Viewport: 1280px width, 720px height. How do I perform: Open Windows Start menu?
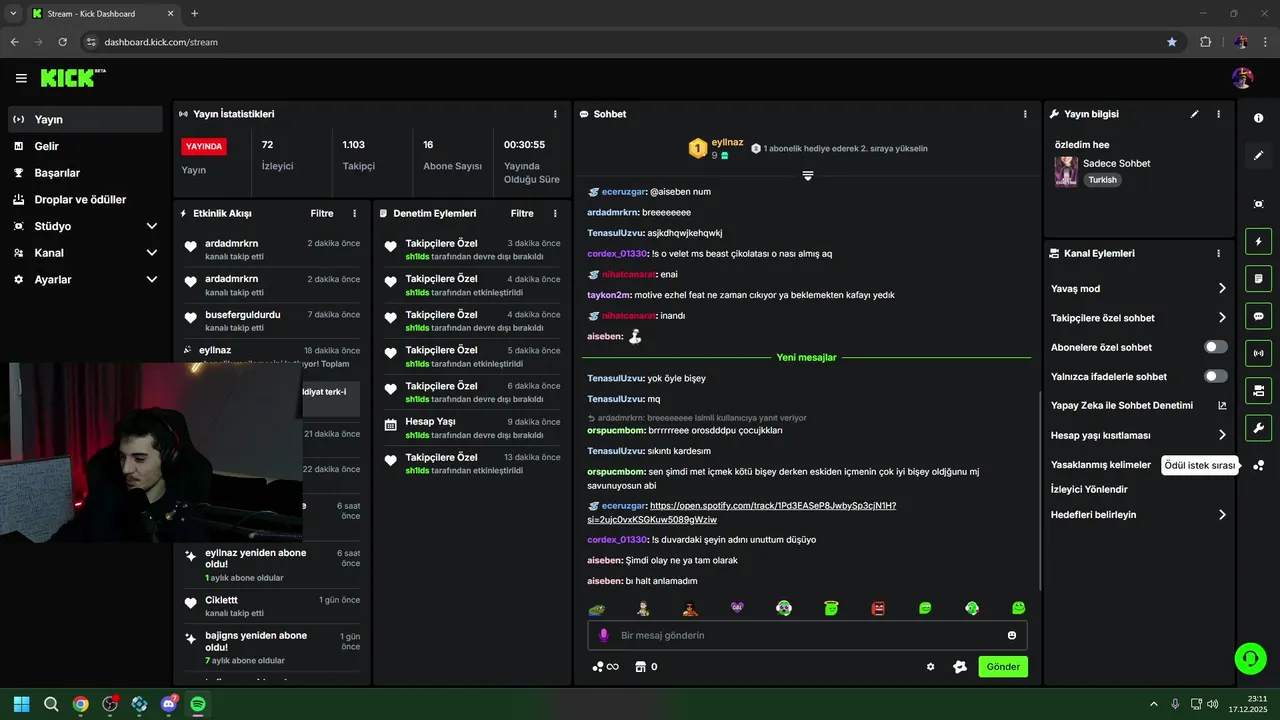coord(22,704)
